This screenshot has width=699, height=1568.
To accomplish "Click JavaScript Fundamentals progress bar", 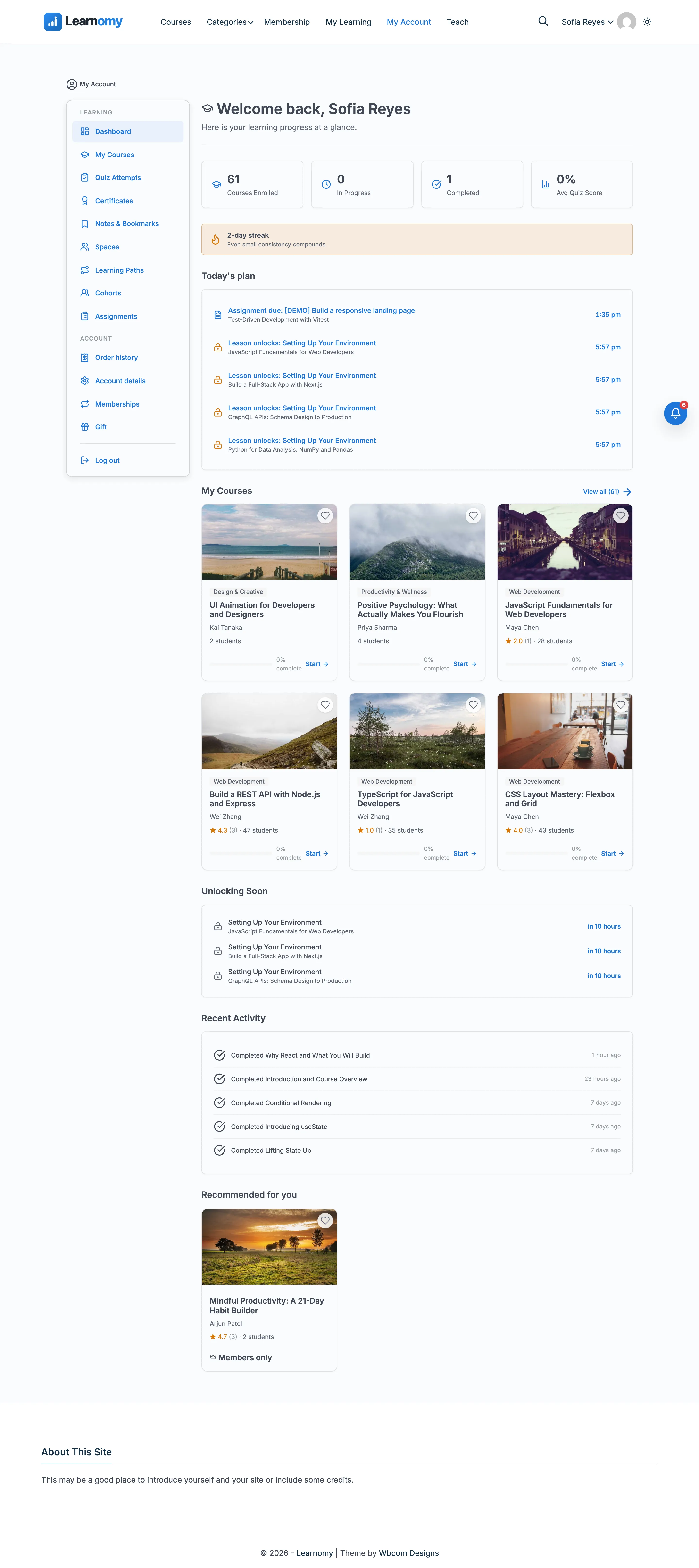I will (536, 664).
